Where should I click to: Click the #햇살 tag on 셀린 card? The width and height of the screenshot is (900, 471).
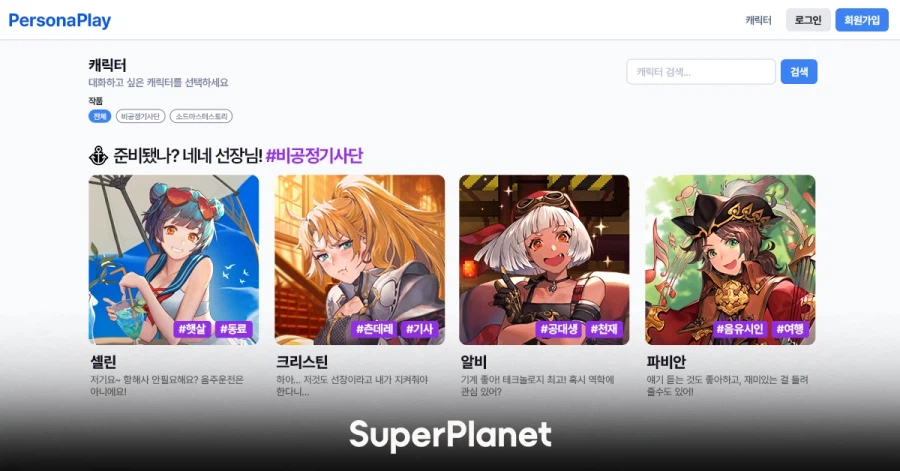click(x=192, y=329)
